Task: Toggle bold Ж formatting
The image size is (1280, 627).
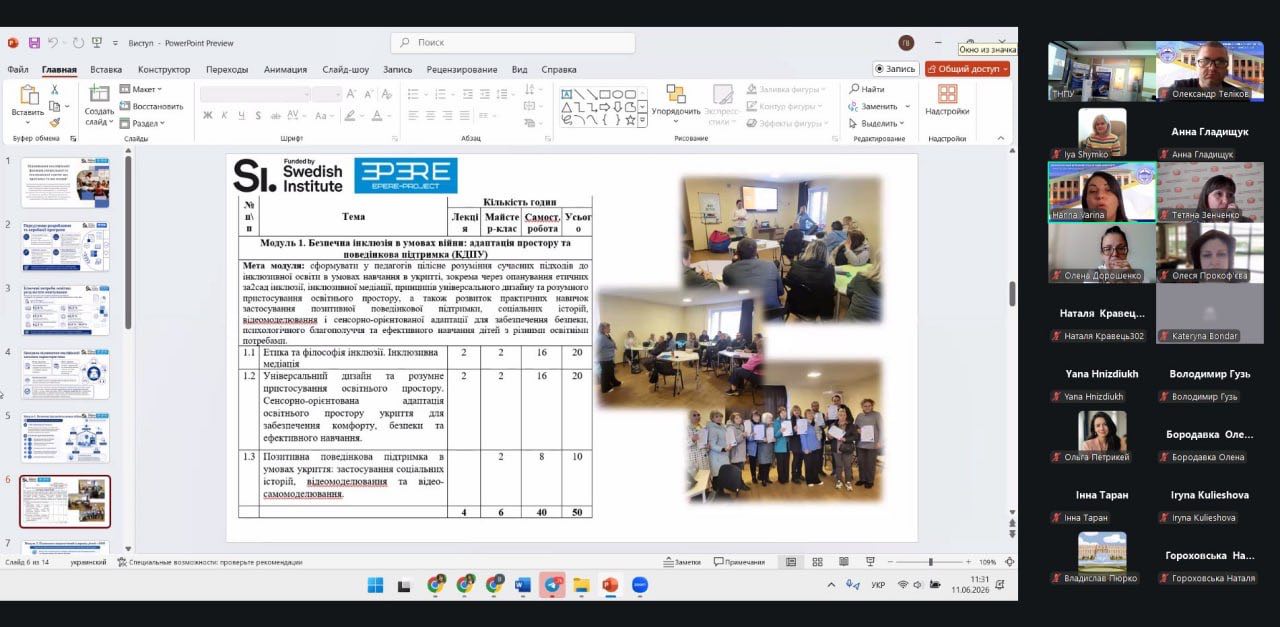Action: click(208, 115)
